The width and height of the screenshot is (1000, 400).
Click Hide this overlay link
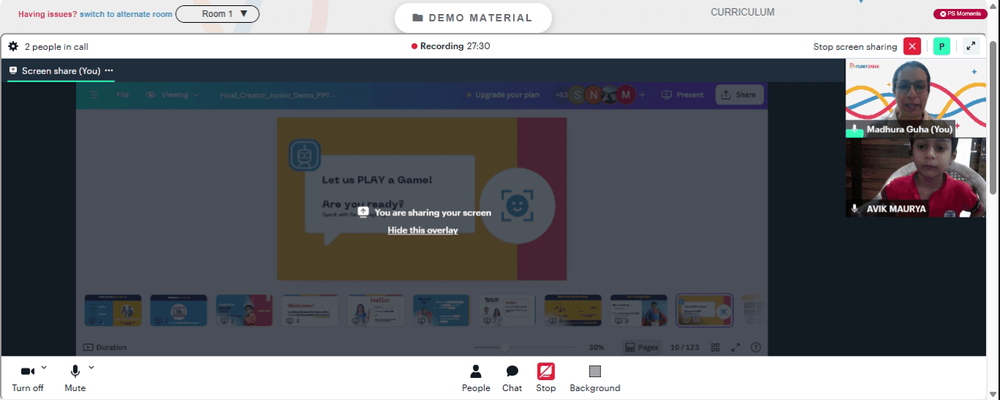(x=422, y=230)
